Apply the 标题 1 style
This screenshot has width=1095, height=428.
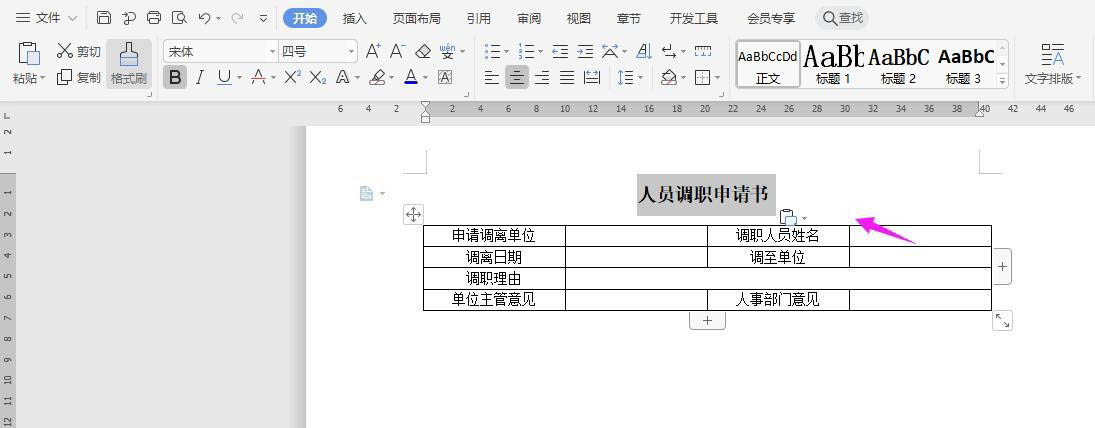pyautogui.click(x=833, y=64)
